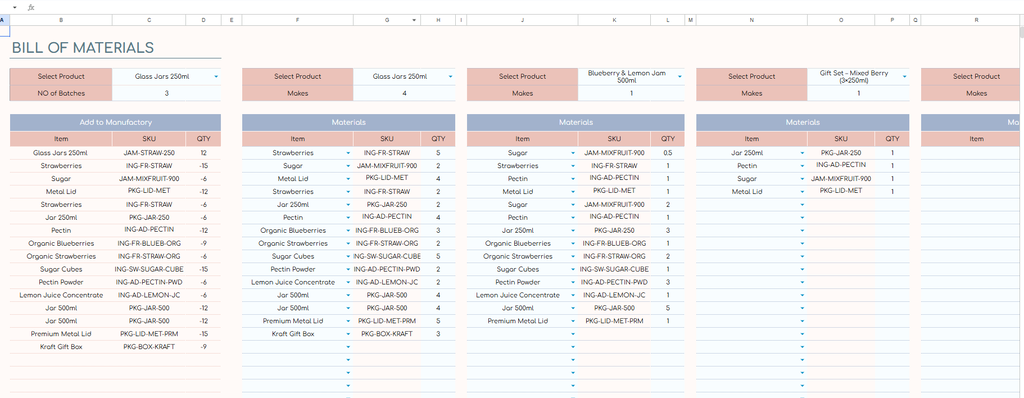Click Kraft Gift Box in Add to Manufactory table
The image size is (1024, 398).
61,347
